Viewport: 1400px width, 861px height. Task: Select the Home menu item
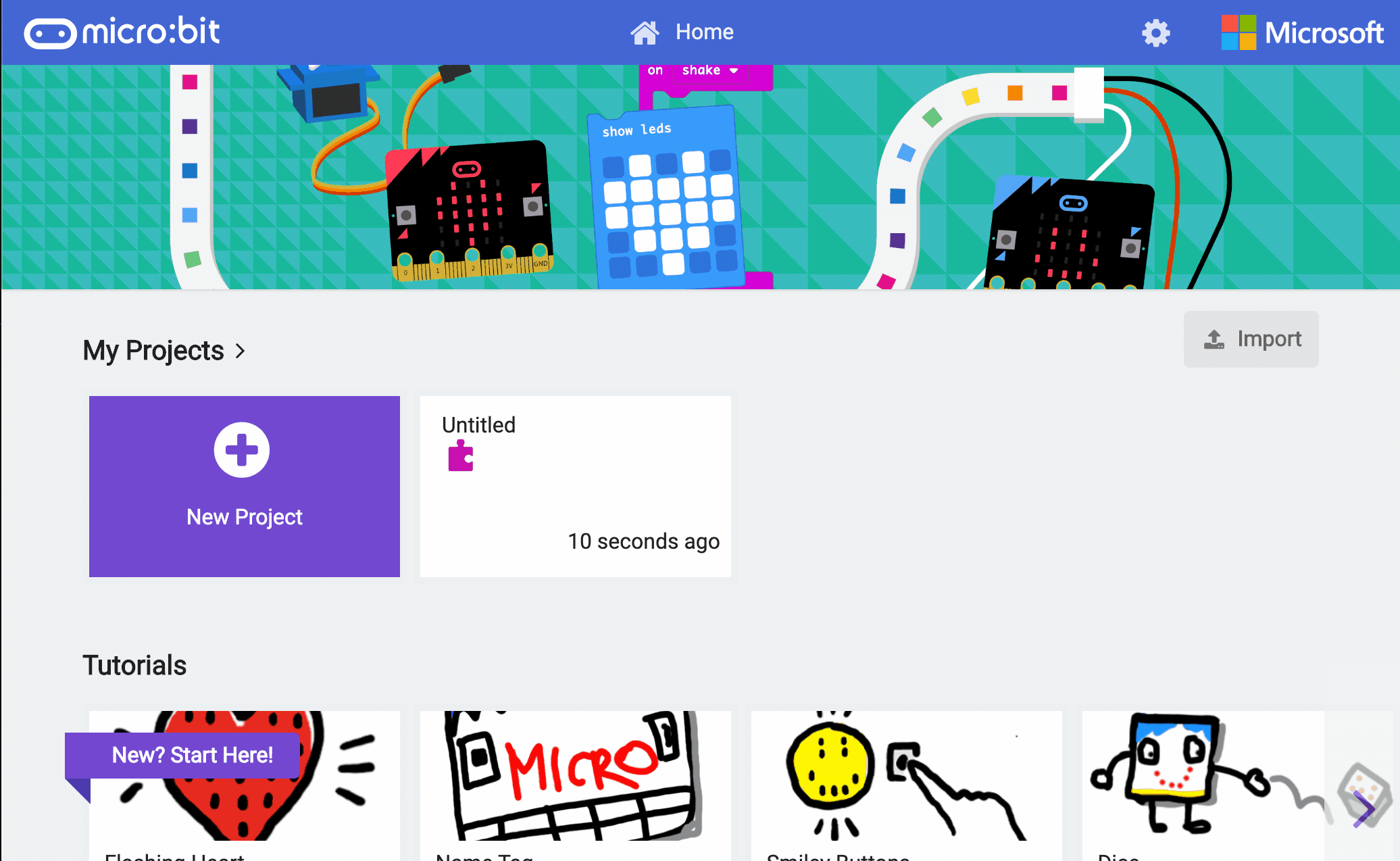click(682, 32)
